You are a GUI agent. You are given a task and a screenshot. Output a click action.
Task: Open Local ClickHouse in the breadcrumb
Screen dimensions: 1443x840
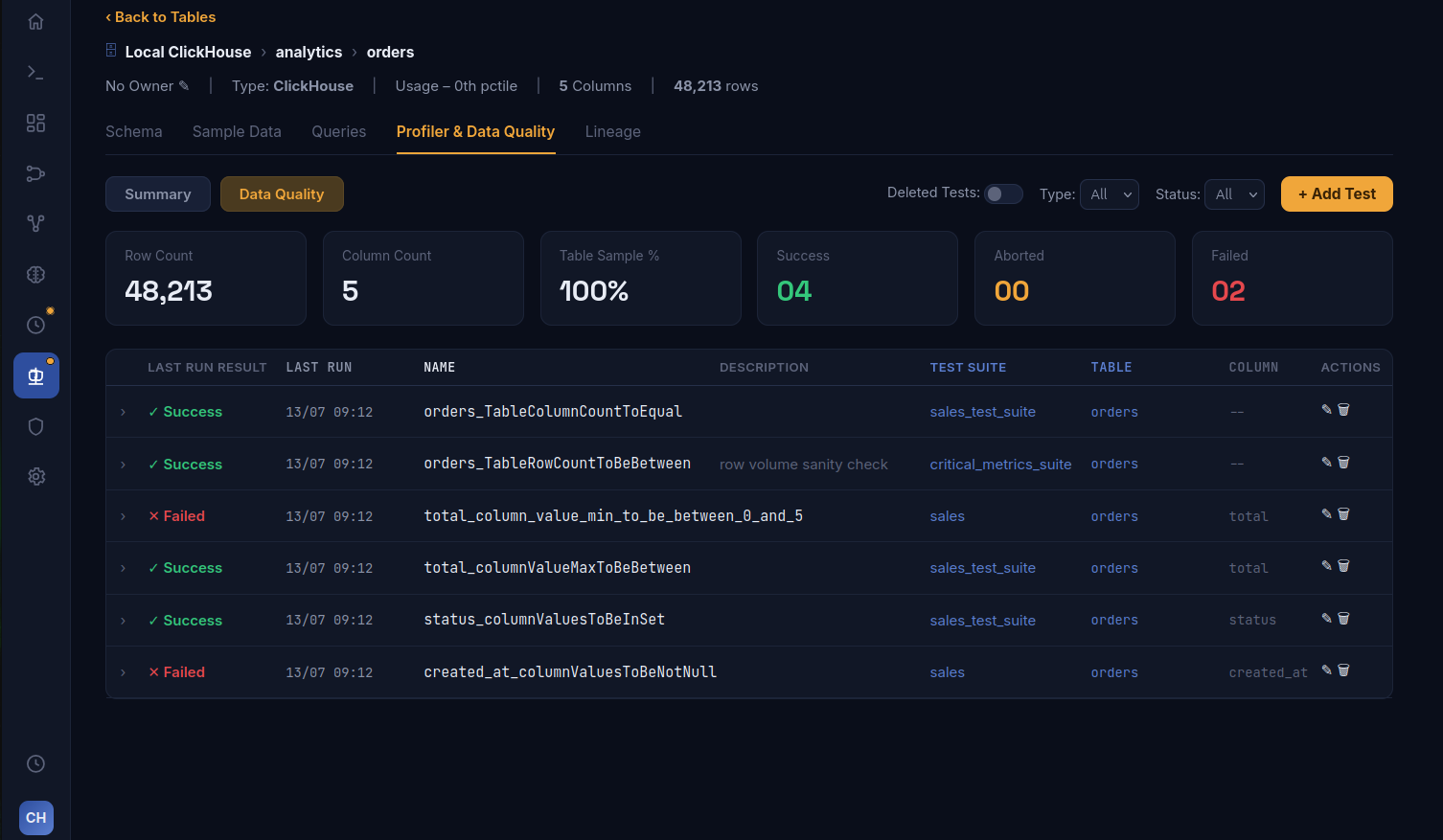(188, 53)
